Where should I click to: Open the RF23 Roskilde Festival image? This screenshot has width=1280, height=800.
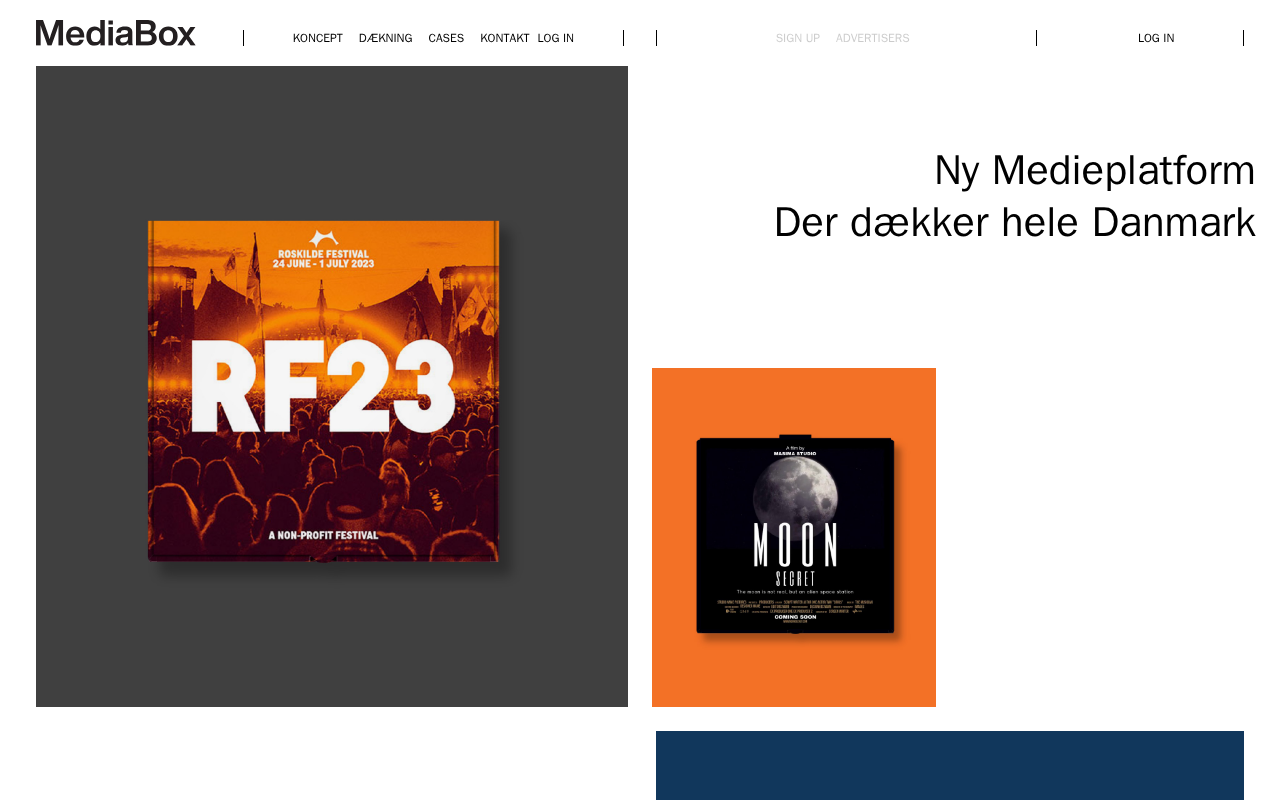[332, 386]
